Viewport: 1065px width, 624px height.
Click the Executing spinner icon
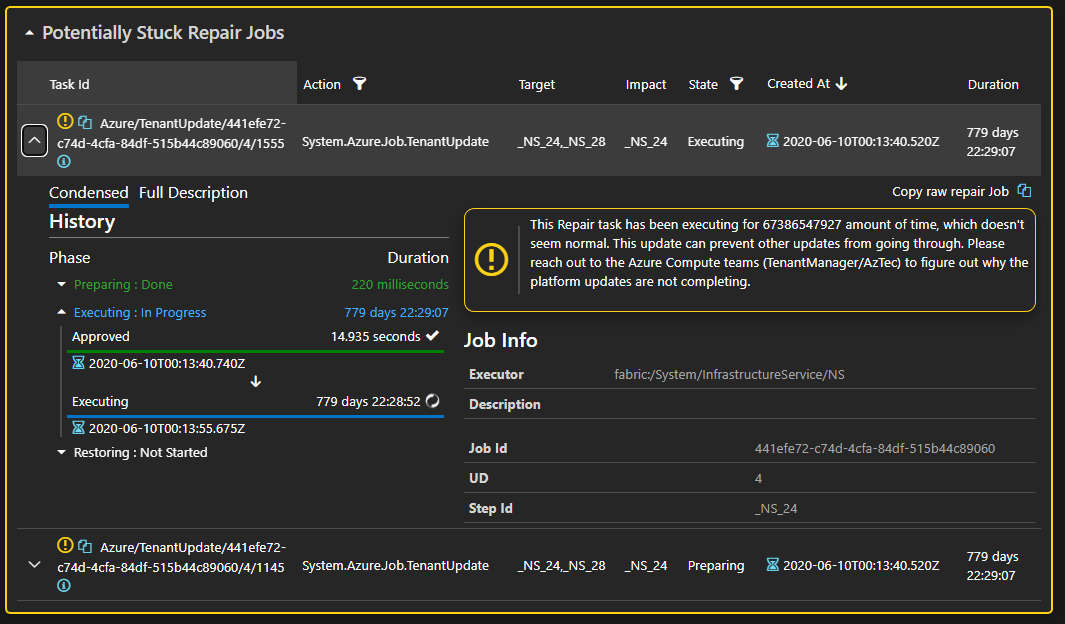433,401
